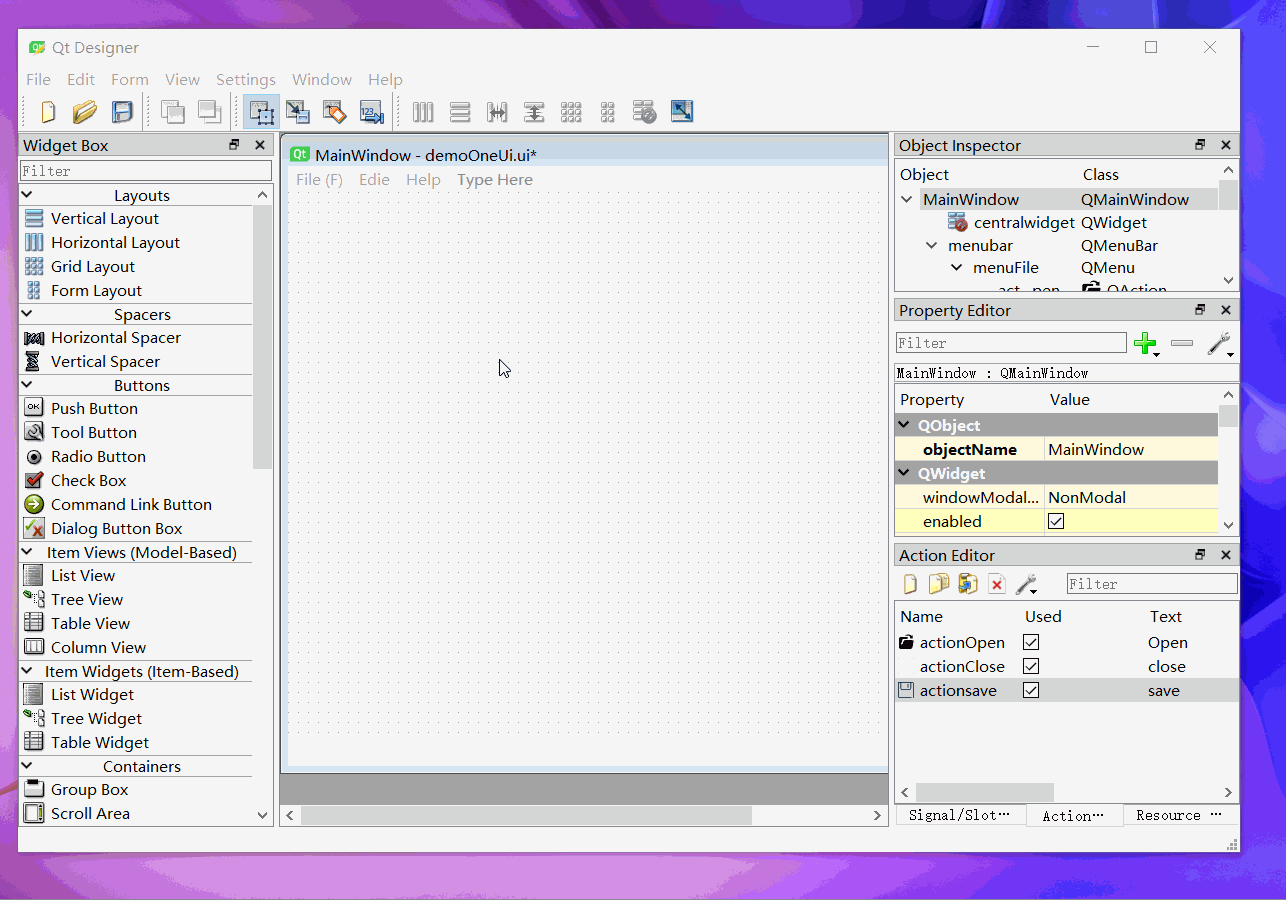Apply Lay Out Vertically toolbar icon

[x=460, y=112]
